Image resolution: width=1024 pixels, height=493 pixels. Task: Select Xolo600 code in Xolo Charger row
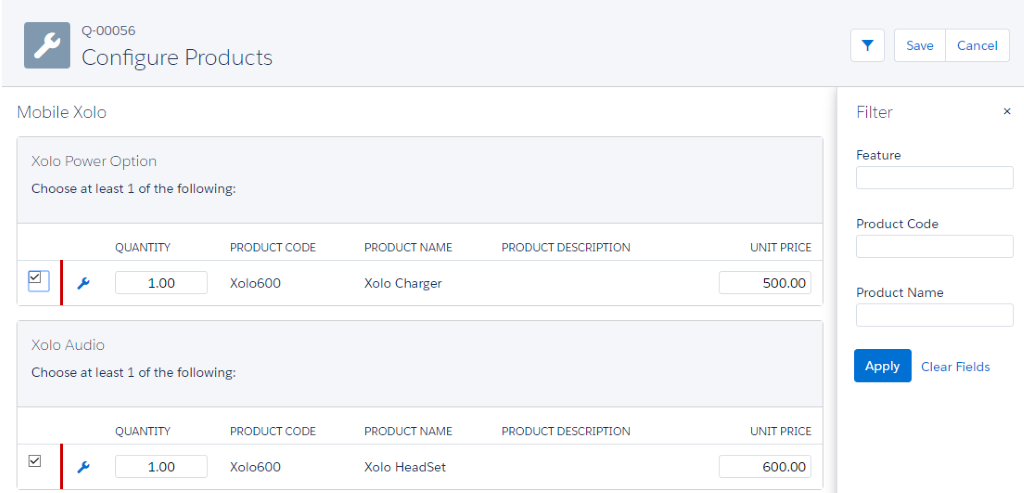(x=255, y=283)
